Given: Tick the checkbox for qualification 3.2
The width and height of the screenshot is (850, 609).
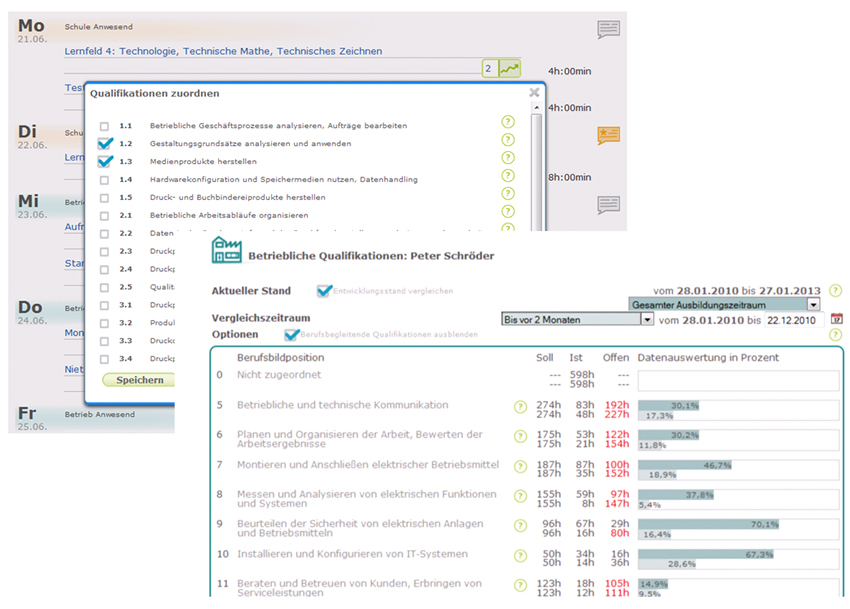Looking at the screenshot, I should pos(104,323).
